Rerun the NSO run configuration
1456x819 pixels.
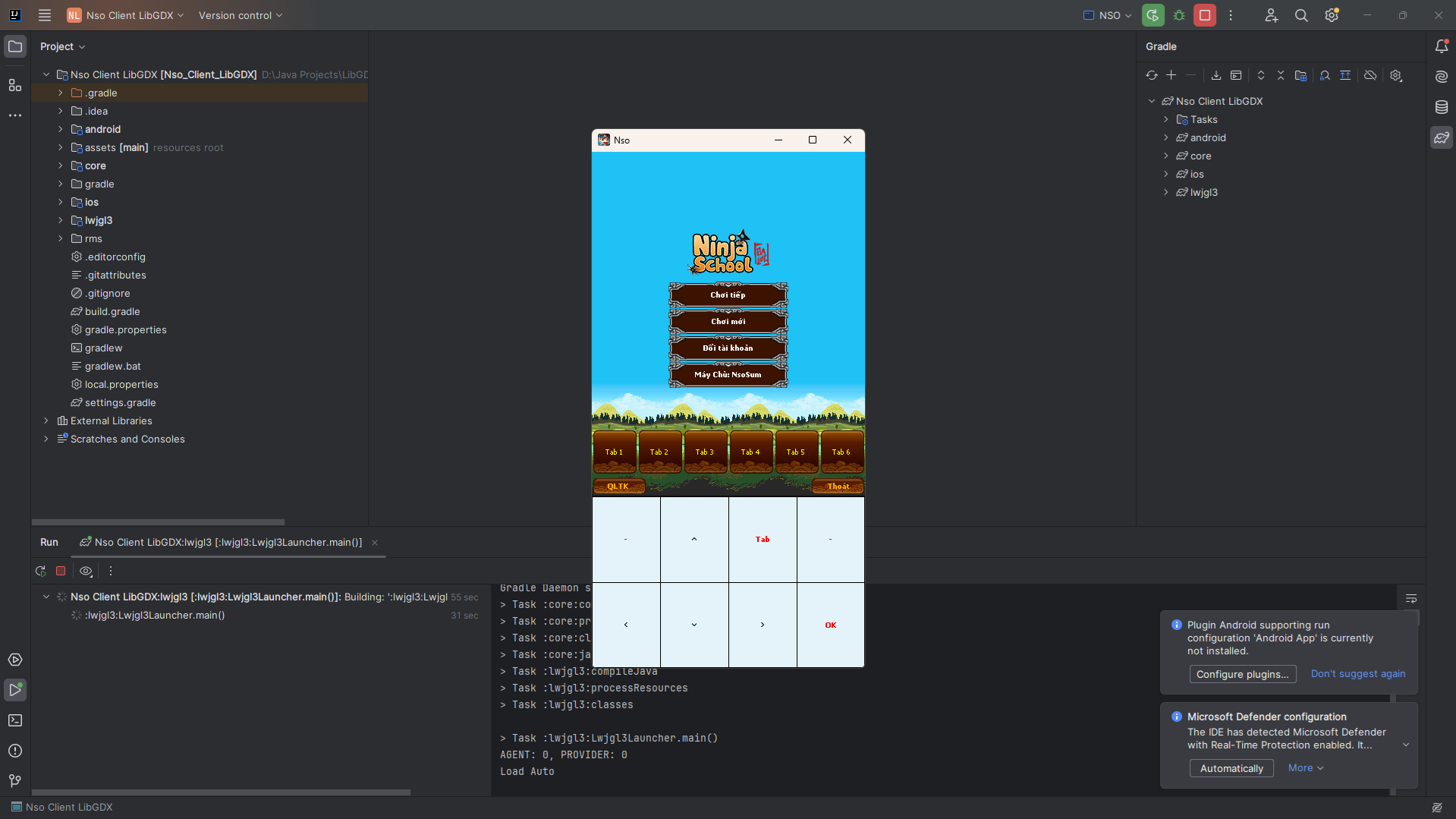[1153, 15]
